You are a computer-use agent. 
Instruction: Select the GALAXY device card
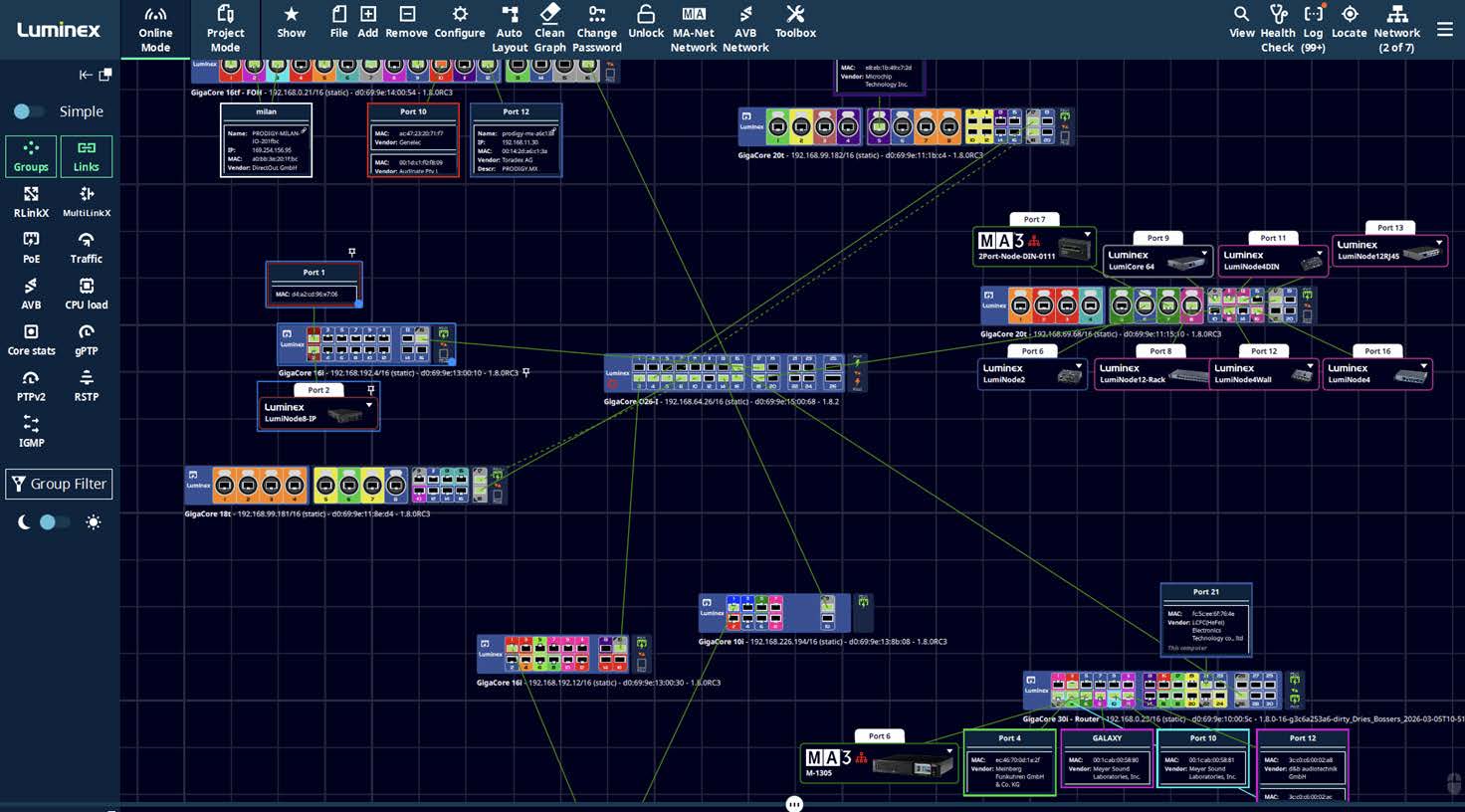coord(1107,758)
